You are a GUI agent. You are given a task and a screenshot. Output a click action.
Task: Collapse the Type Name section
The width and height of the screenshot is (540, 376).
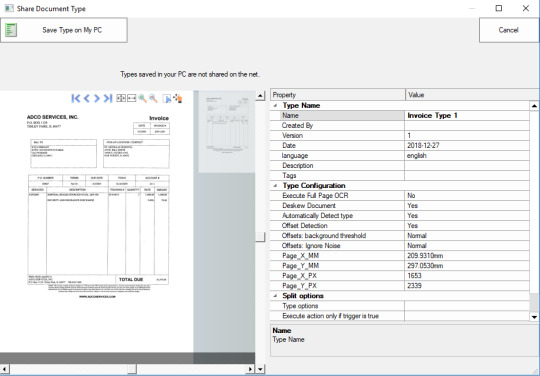coord(275,105)
